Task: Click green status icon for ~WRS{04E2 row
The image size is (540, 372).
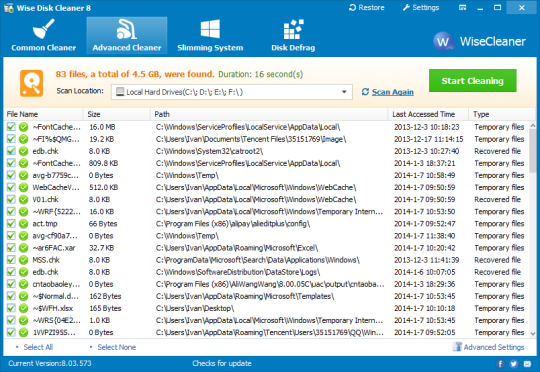Action: point(23,320)
